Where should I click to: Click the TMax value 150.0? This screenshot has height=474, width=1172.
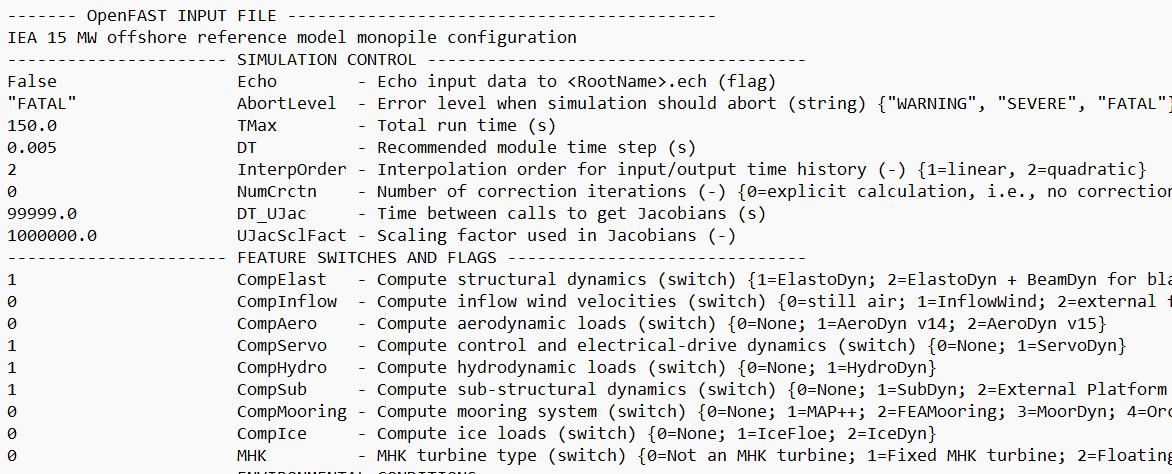point(32,126)
